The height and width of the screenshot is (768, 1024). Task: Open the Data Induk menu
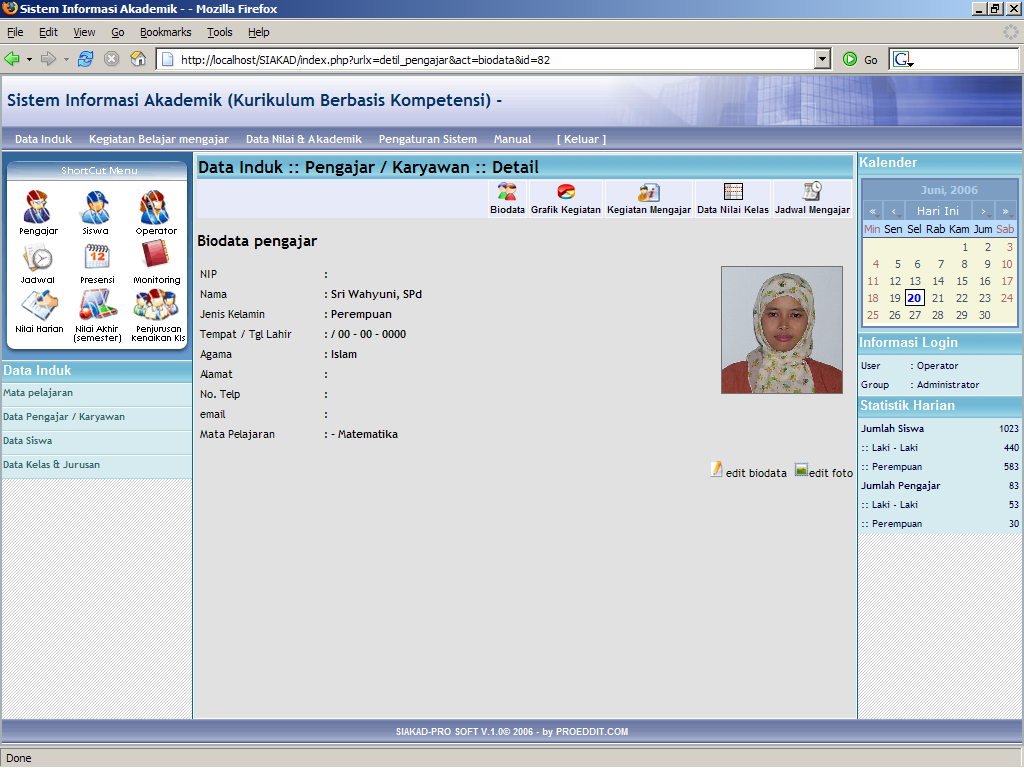pos(42,139)
